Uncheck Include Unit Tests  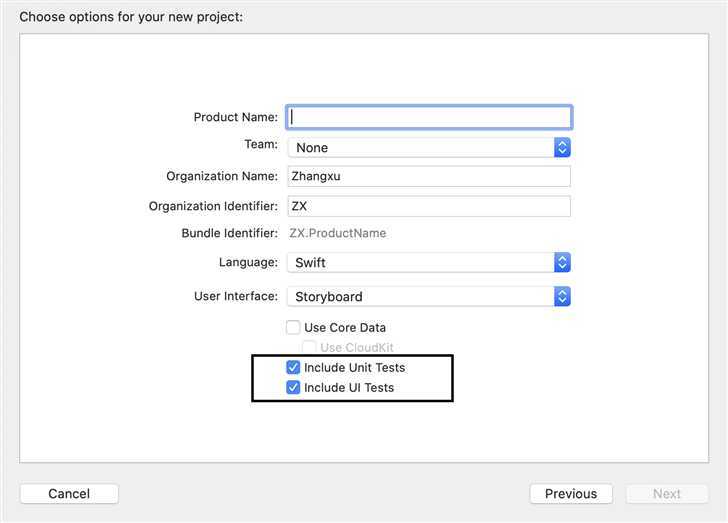(293, 367)
